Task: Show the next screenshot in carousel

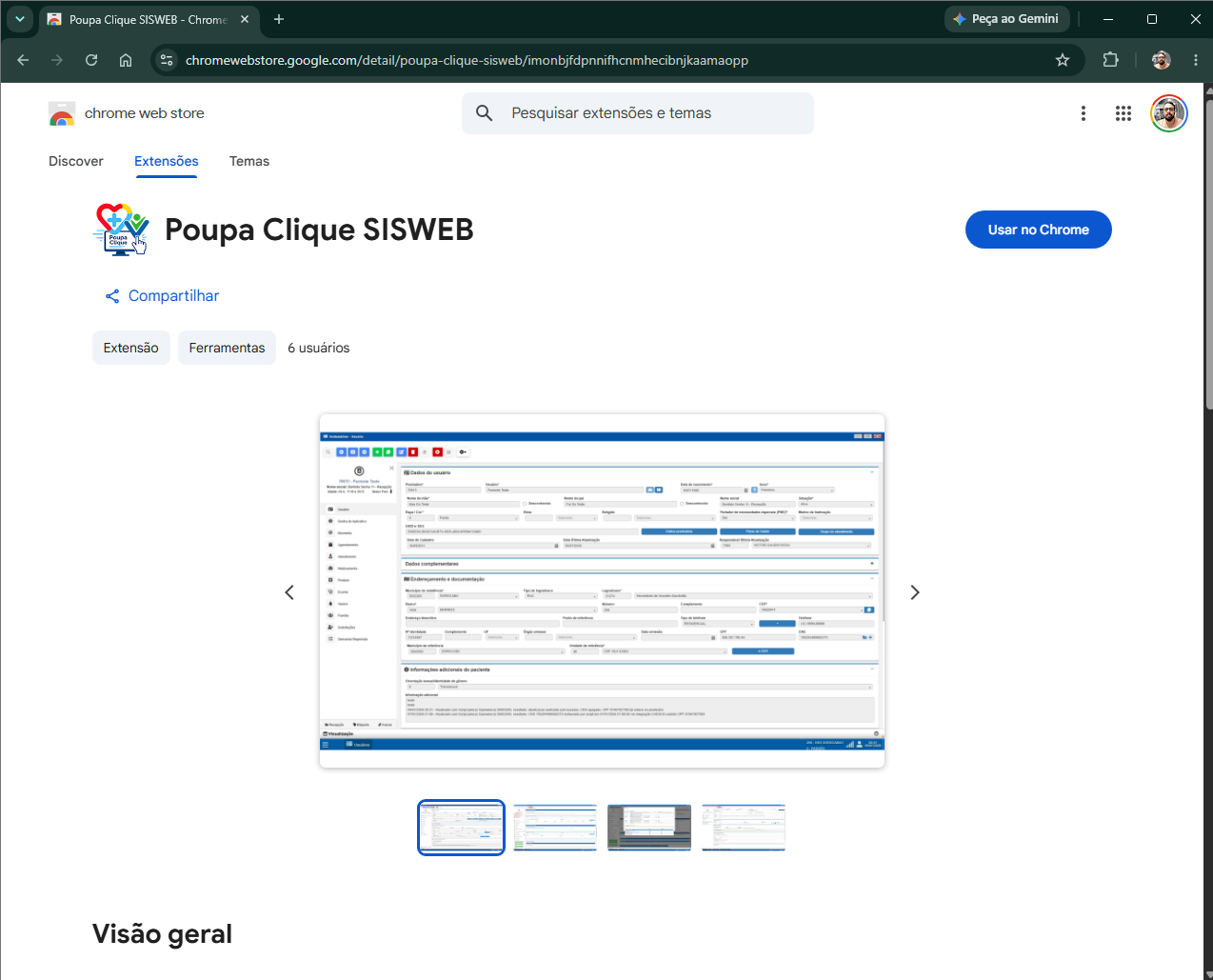Action: pyautogui.click(x=915, y=592)
